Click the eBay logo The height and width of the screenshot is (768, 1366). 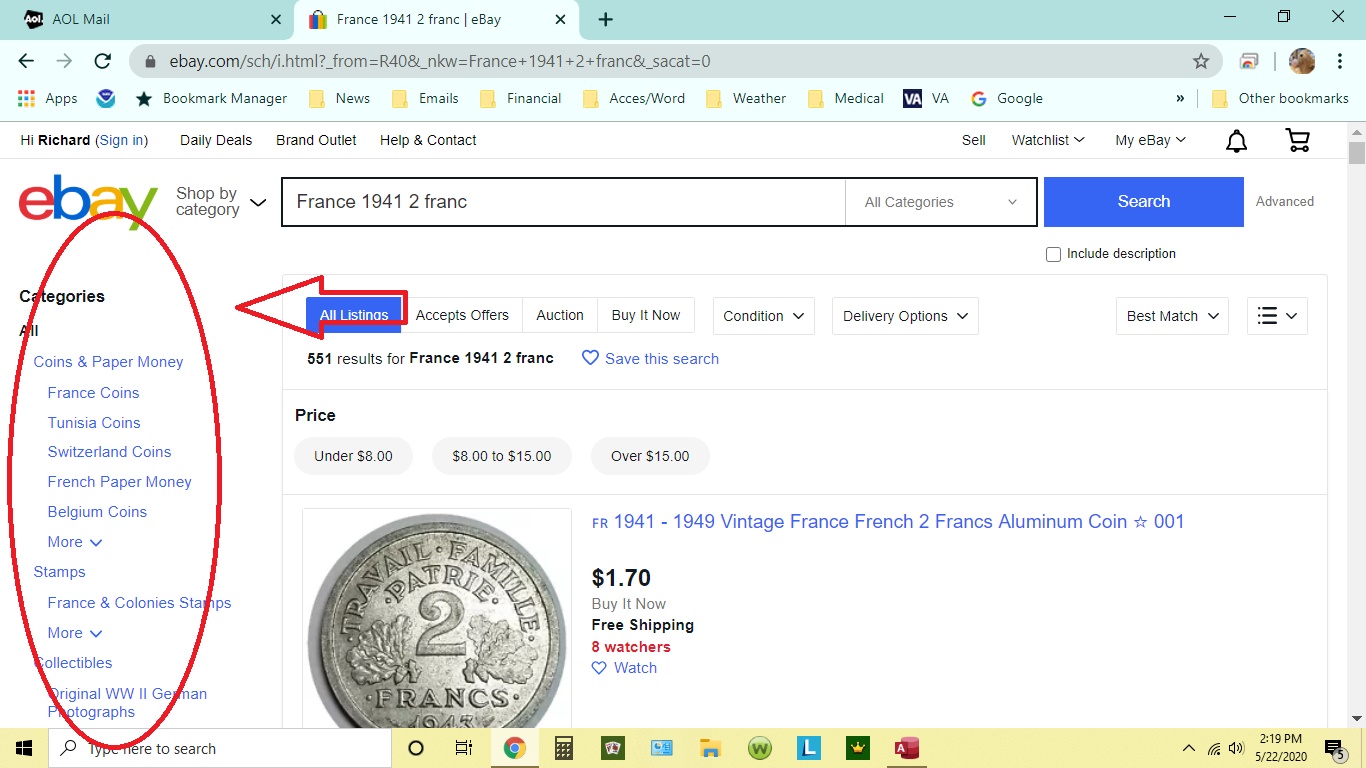click(86, 202)
